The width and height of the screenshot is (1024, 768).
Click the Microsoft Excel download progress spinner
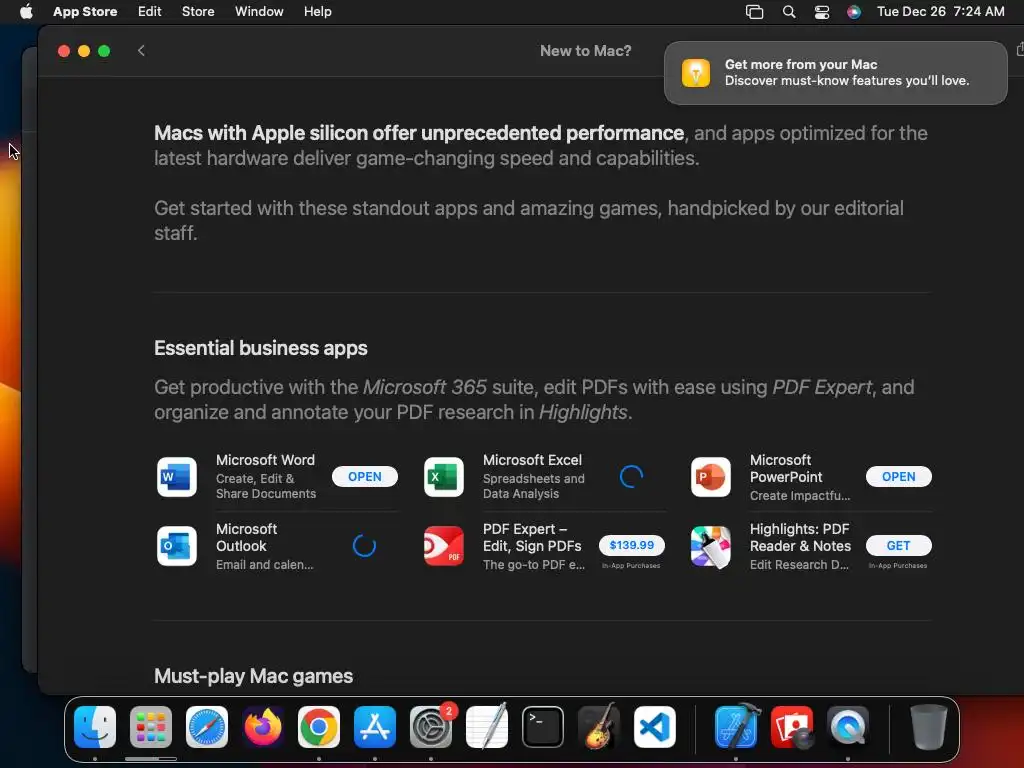click(632, 477)
